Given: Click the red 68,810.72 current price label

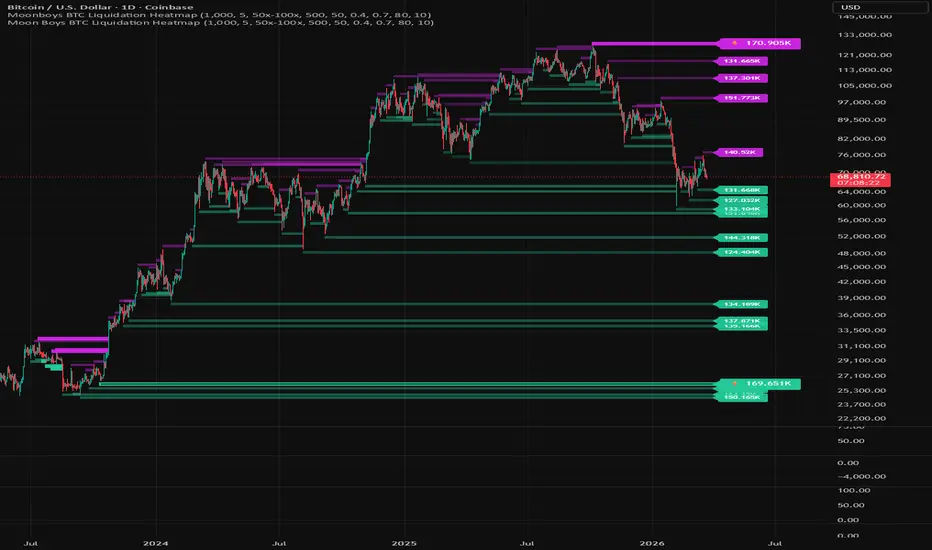Looking at the screenshot, I should pyautogui.click(x=860, y=180).
